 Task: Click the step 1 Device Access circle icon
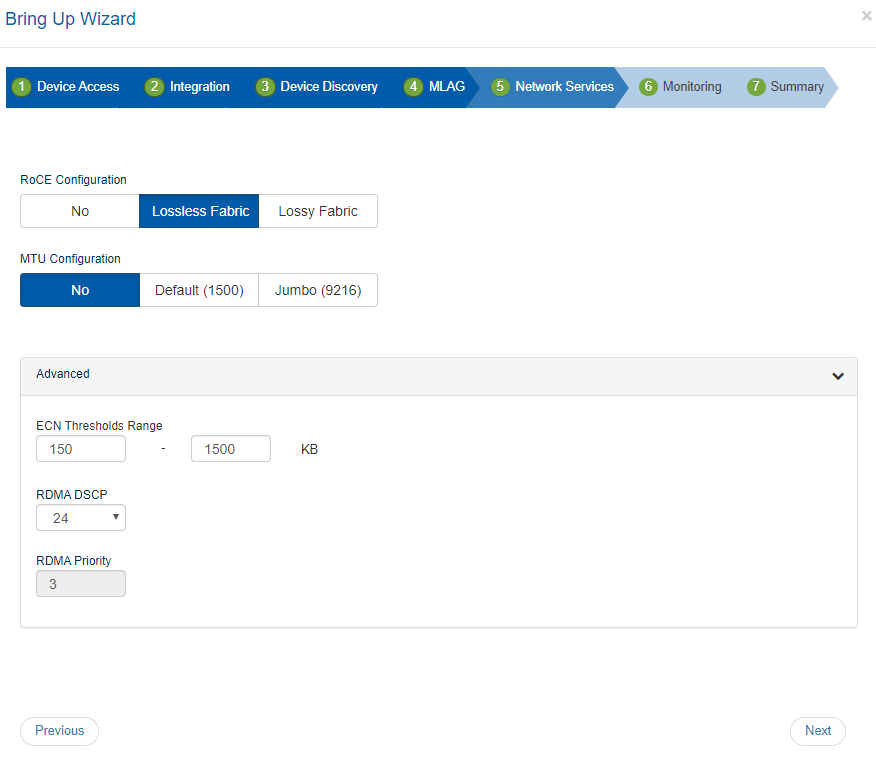pyautogui.click(x=22, y=87)
